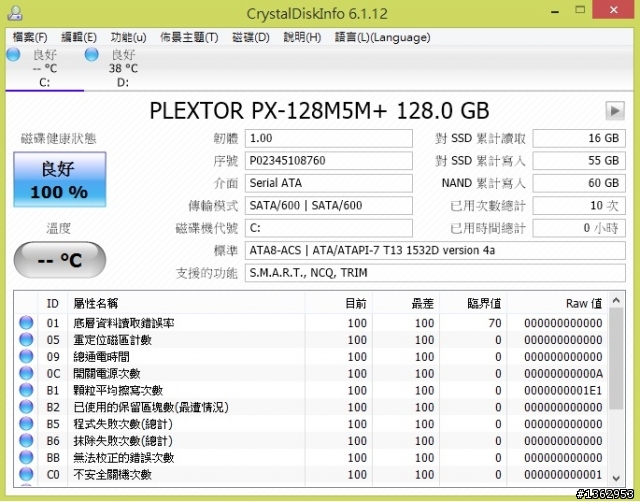Viewport: 640px width, 502px height.
Task: Select the row 無法校正的錯誤次數
Action: tap(312, 458)
